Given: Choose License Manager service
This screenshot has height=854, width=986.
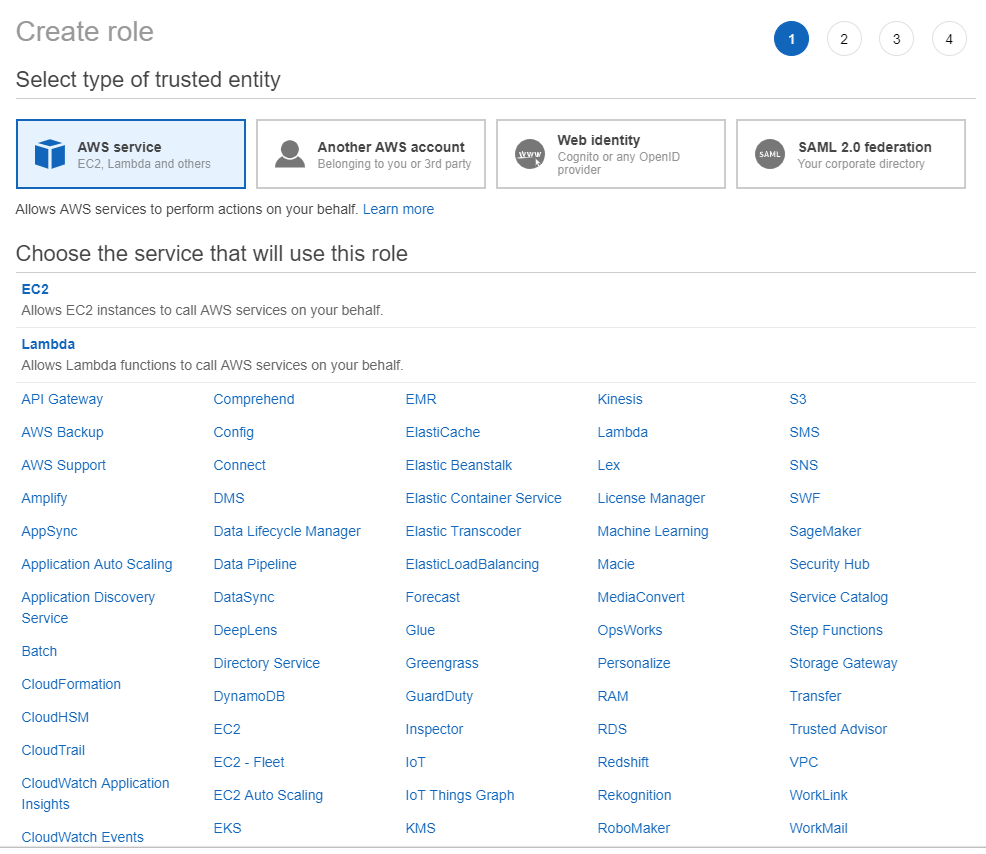Looking at the screenshot, I should click(x=651, y=499).
